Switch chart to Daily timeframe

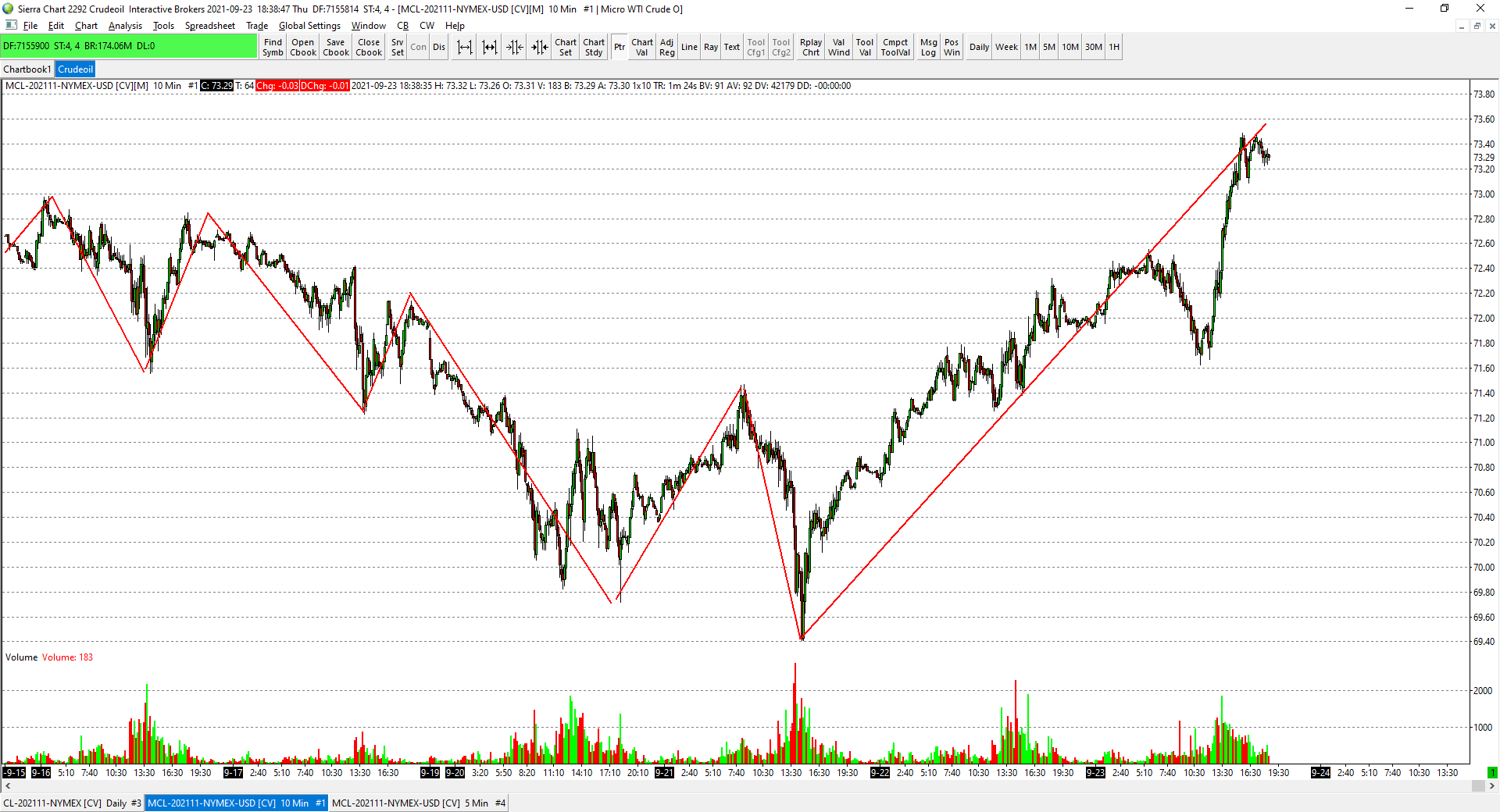pos(979,48)
